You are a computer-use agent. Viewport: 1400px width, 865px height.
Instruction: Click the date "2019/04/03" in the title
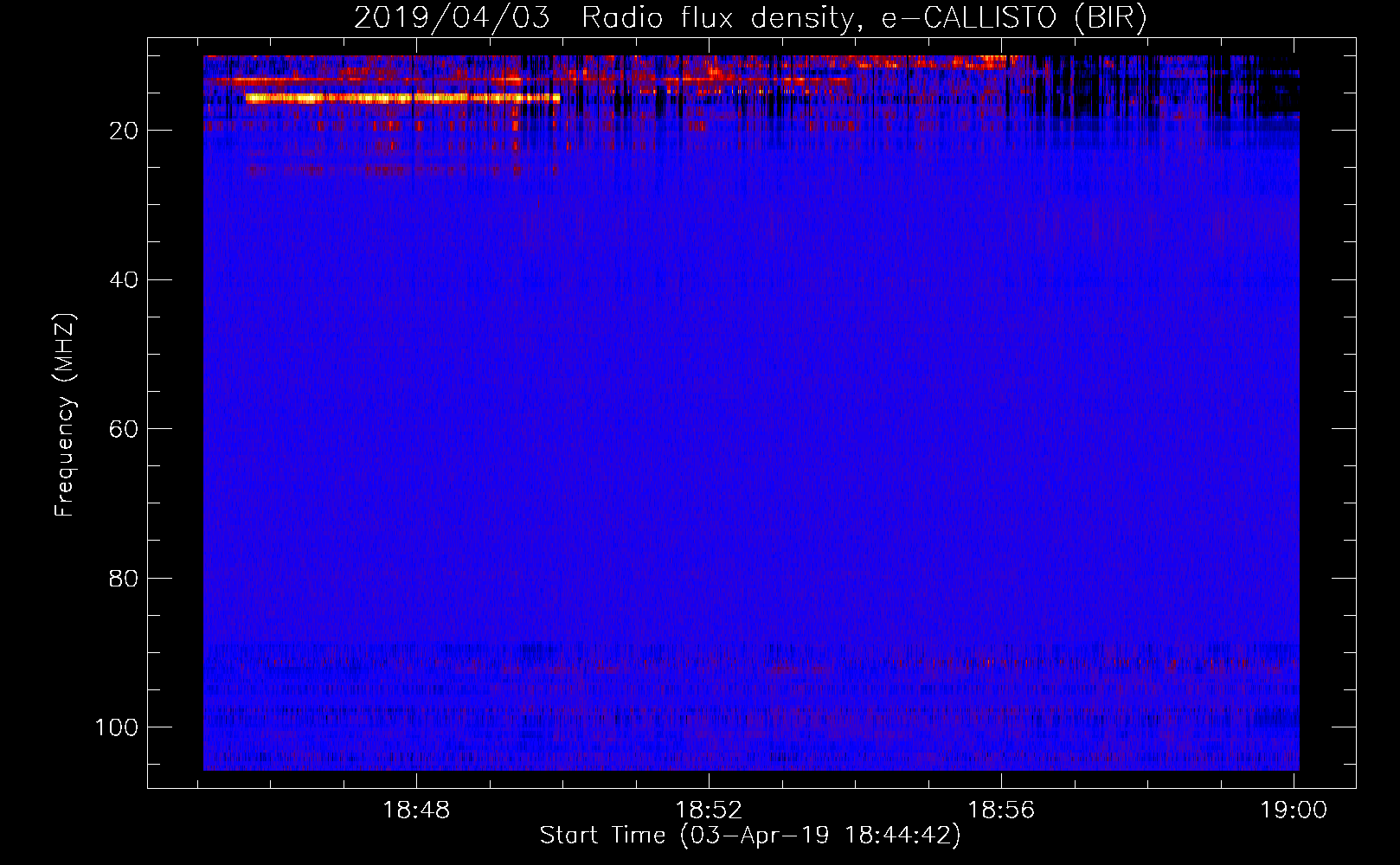click(452, 18)
